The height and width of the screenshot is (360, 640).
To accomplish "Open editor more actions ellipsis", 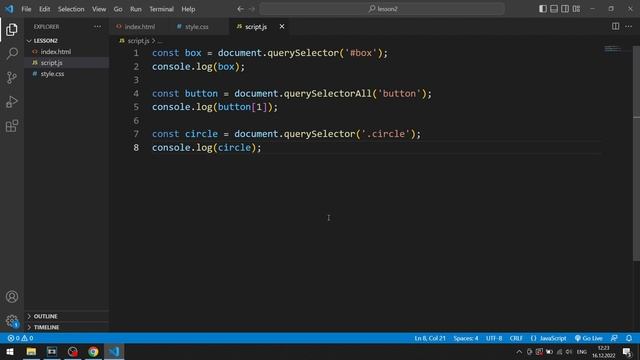I will (628, 27).
